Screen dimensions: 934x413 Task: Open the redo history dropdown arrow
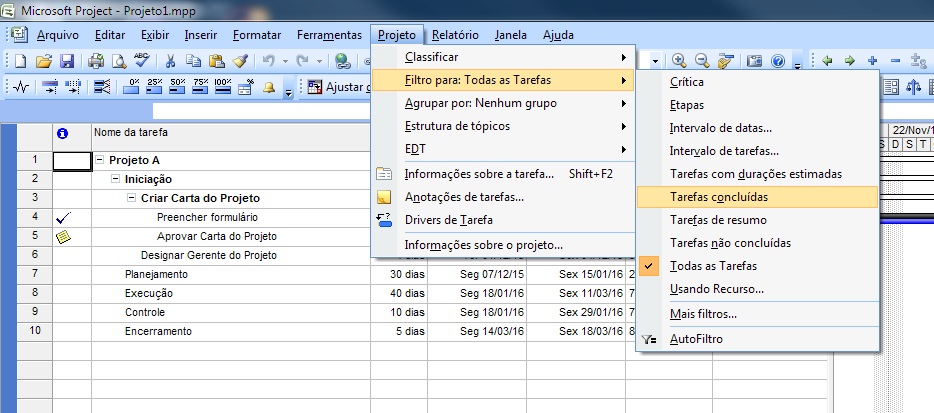pos(319,61)
